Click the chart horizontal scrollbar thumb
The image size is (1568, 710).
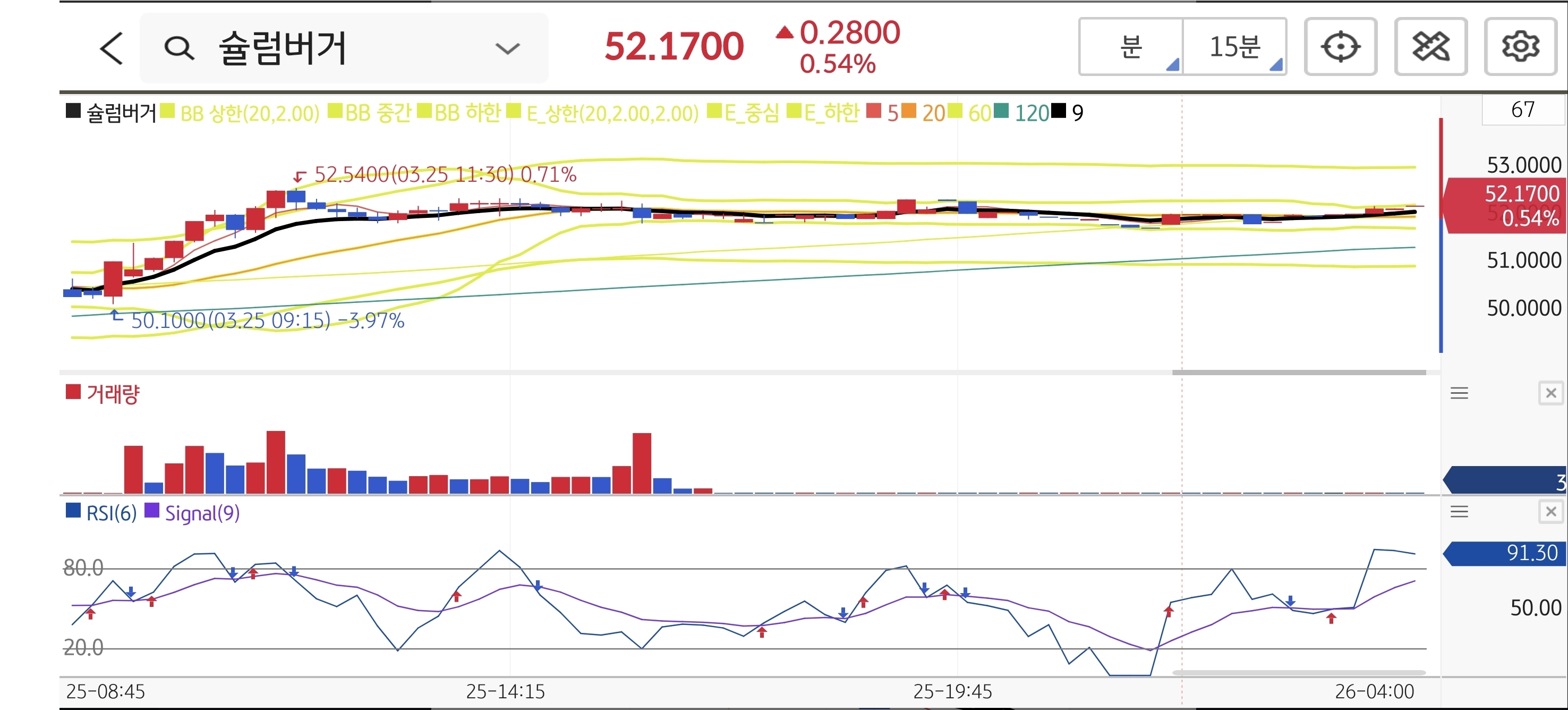point(1299,372)
